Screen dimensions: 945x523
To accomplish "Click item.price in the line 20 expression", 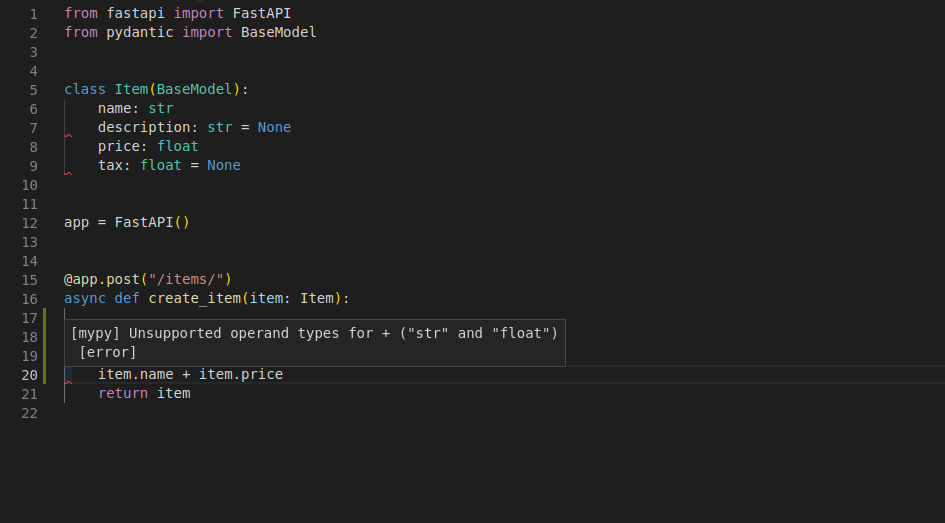I will coord(241,374).
